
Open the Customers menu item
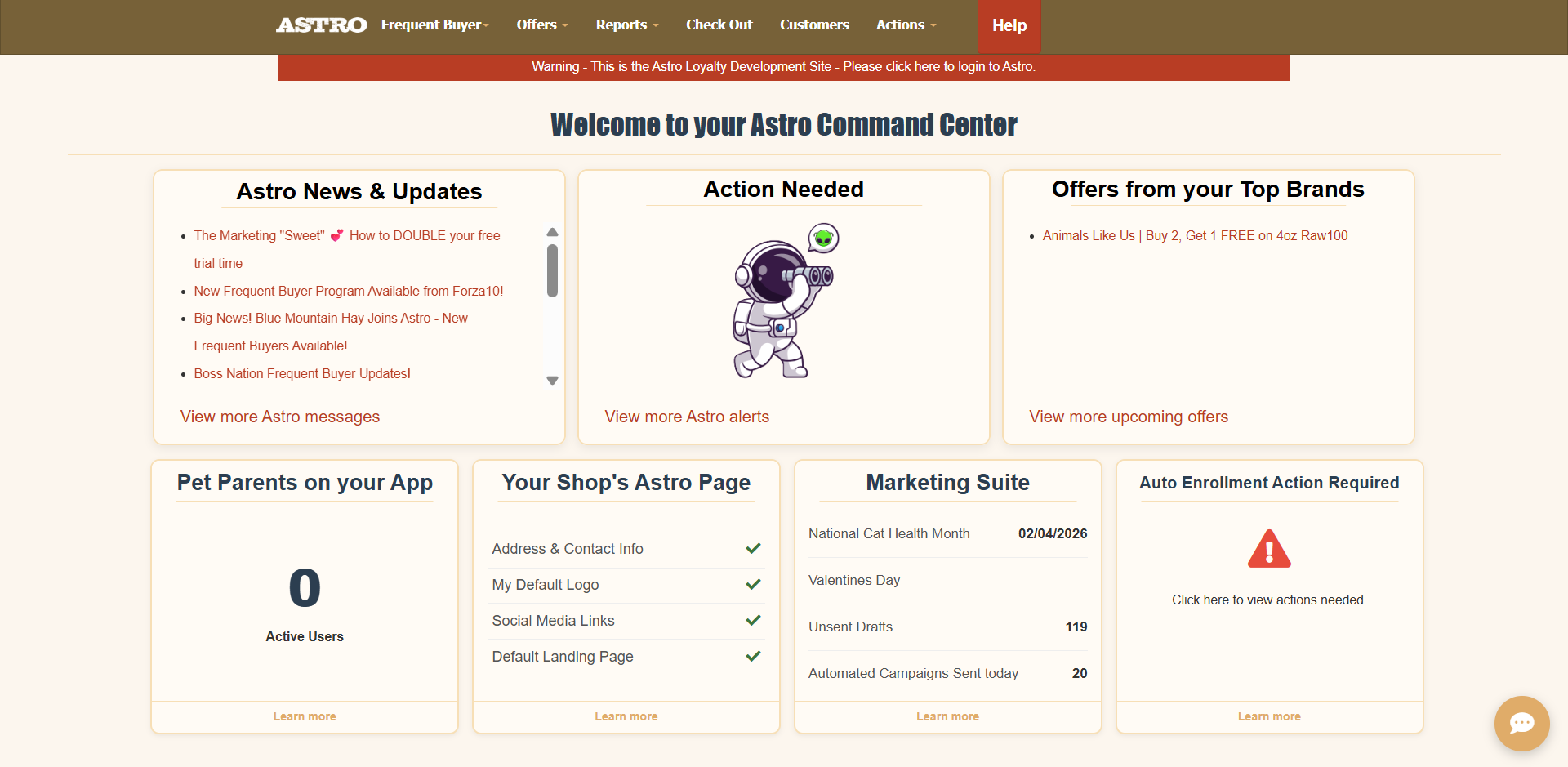[814, 25]
